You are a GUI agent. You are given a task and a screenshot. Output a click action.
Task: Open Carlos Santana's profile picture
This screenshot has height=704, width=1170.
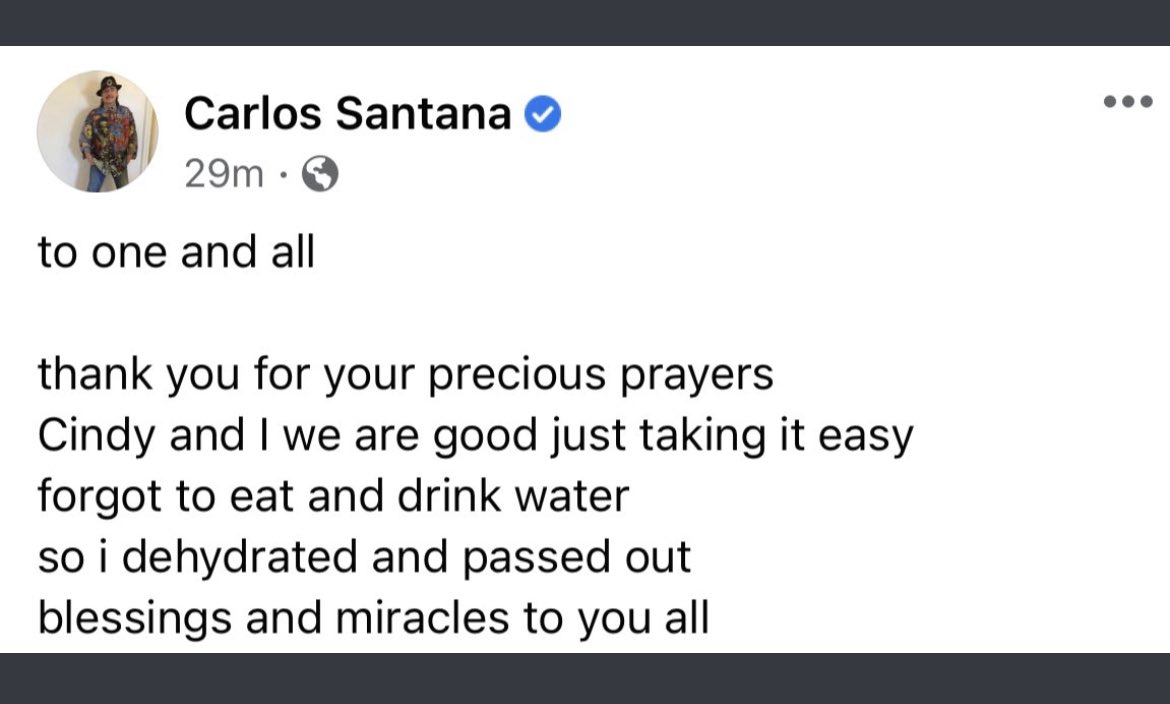(x=97, y=131)
